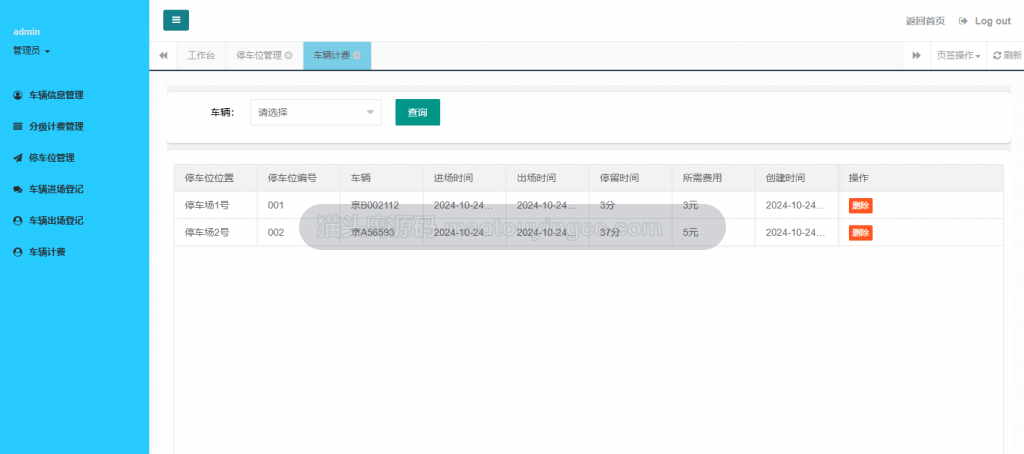This screenshot has height=454, width=1024.
Task: Click the 停车位编号 column header
Action: point(298,178)
